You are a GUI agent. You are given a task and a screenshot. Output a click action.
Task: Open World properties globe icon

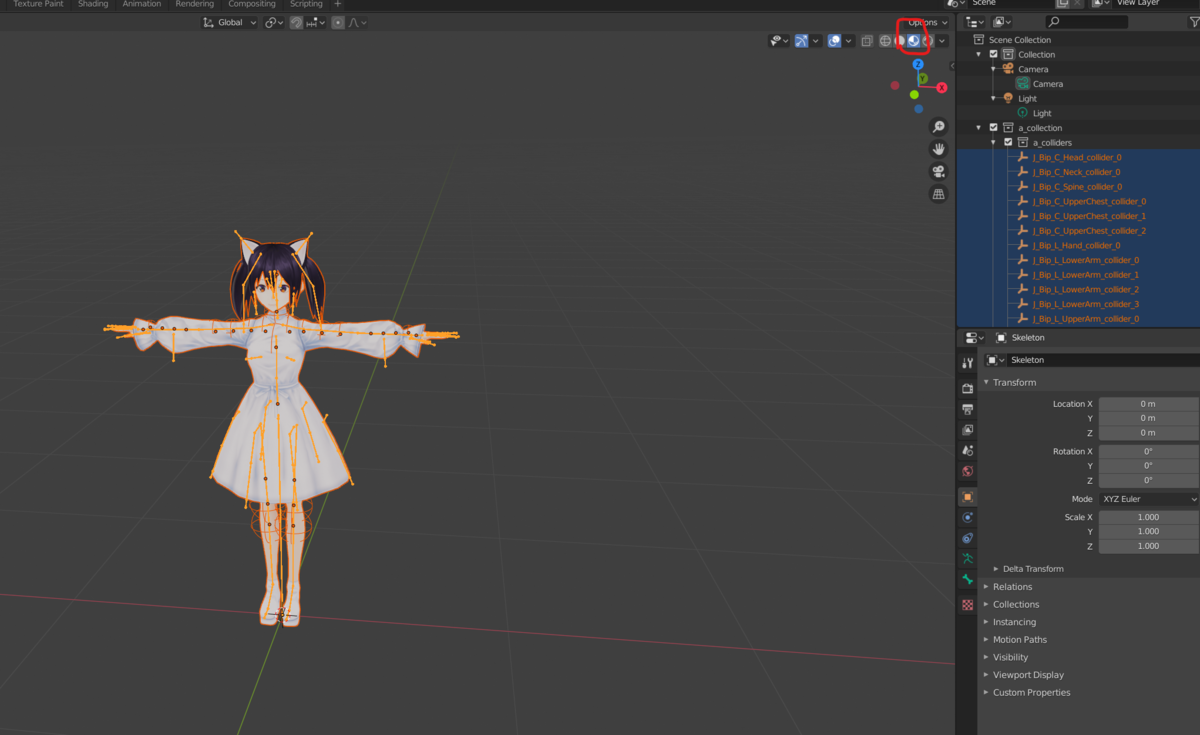[967, 471]
